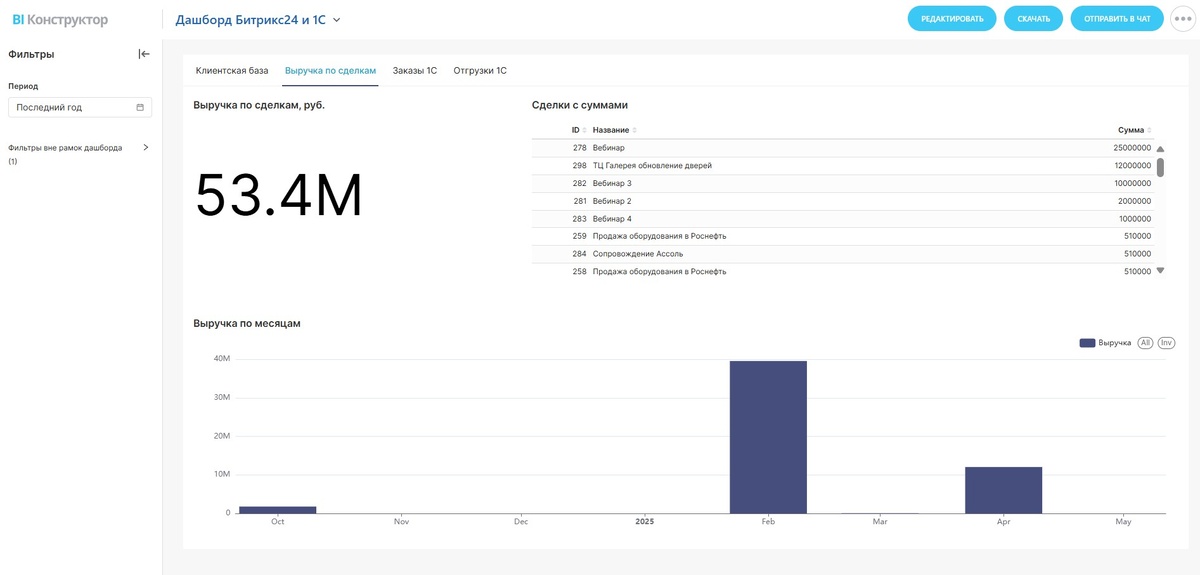The width and height of the screenshot is (1200, 575).
Task: Click the BI Конструктор logo
Action: 60,20
